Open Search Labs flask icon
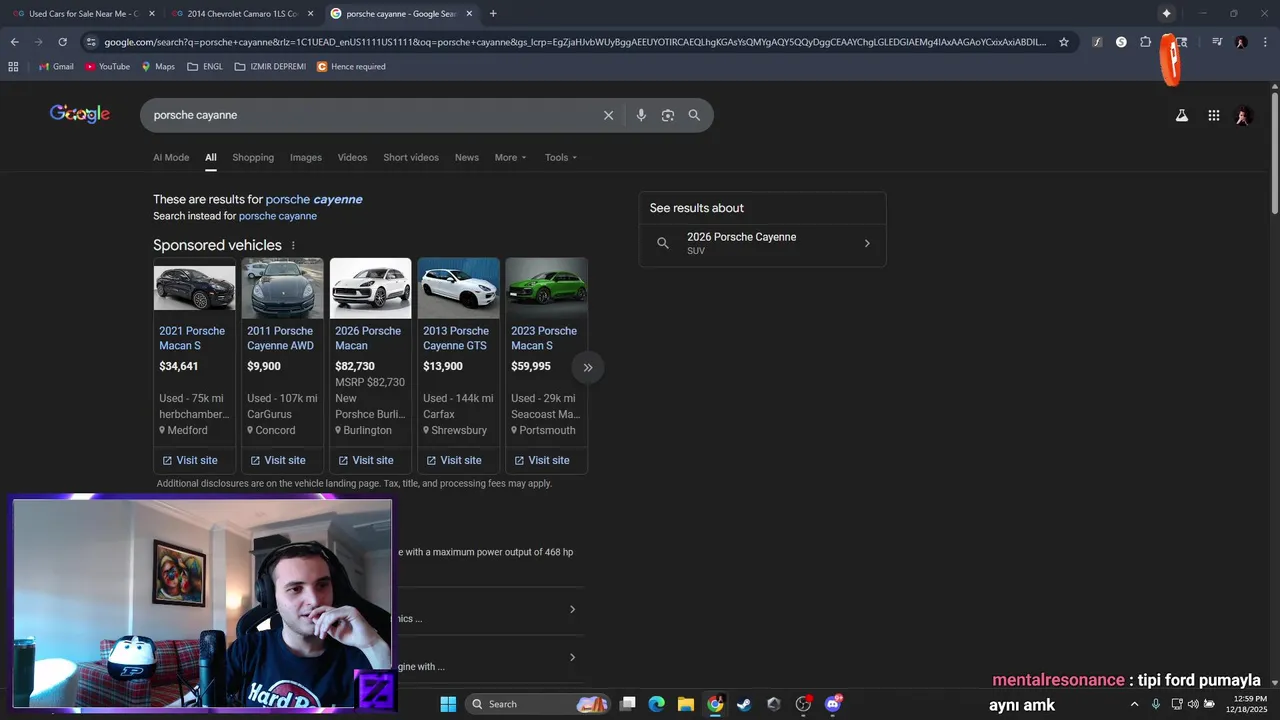The width and height of the screenshot is (1280, 720). click(x=1182, y=116)
